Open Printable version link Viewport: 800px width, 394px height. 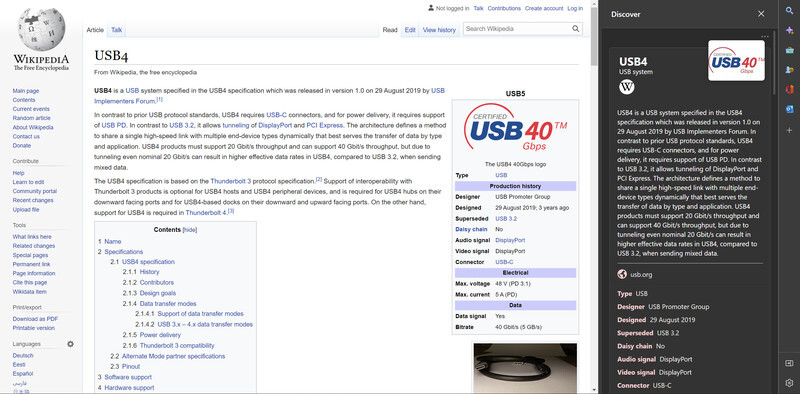(34, 328)
